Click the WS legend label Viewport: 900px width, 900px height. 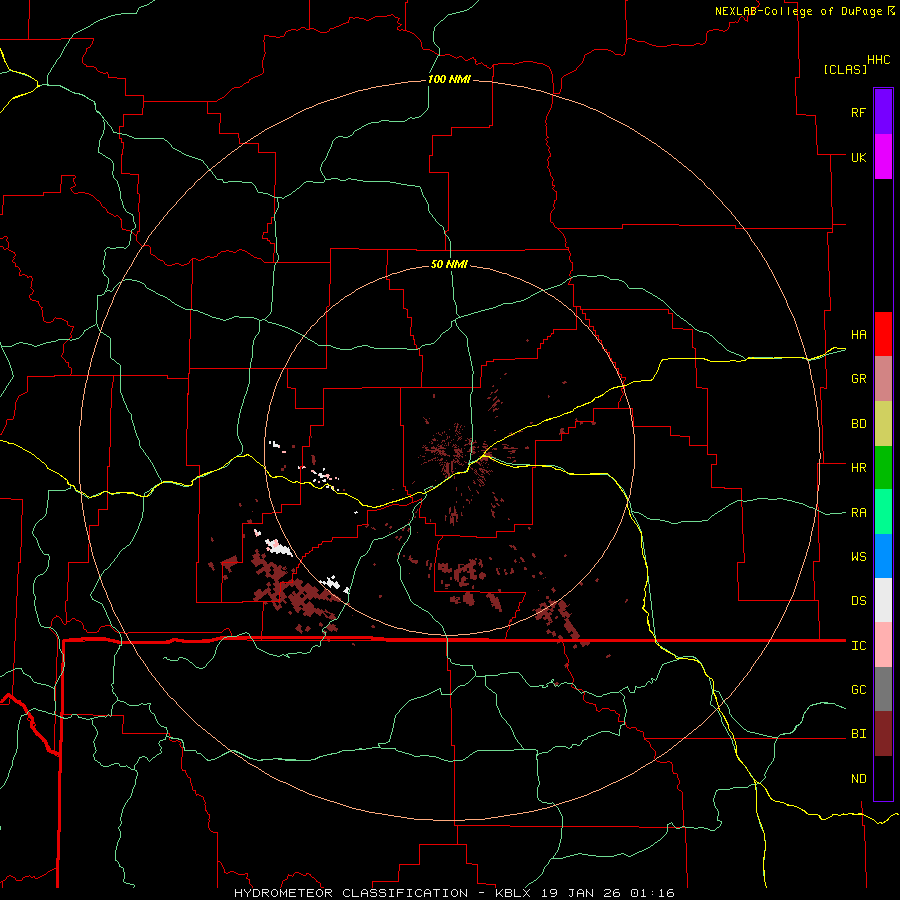858,557
